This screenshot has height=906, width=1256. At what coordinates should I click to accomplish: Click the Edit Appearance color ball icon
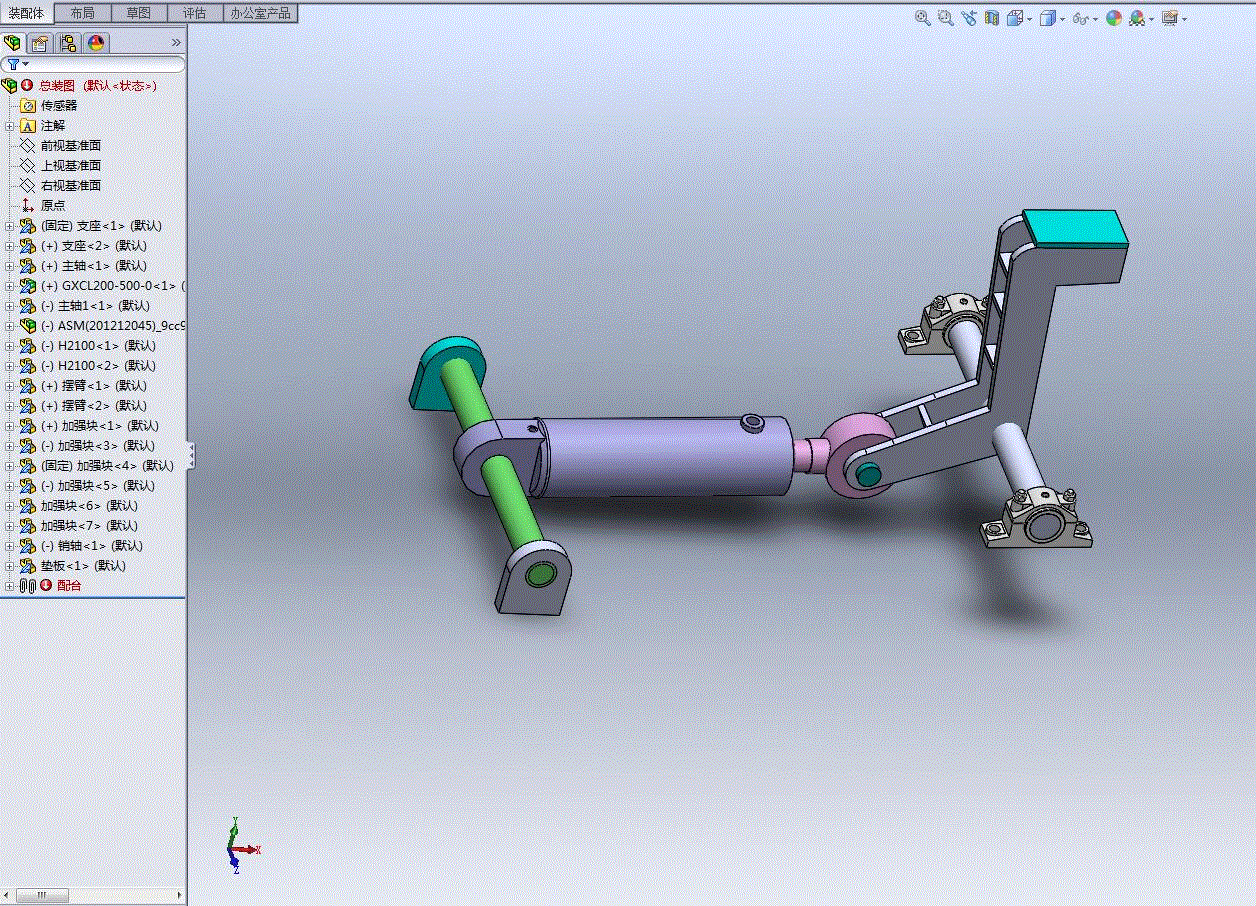click(x=1114, y=18)
